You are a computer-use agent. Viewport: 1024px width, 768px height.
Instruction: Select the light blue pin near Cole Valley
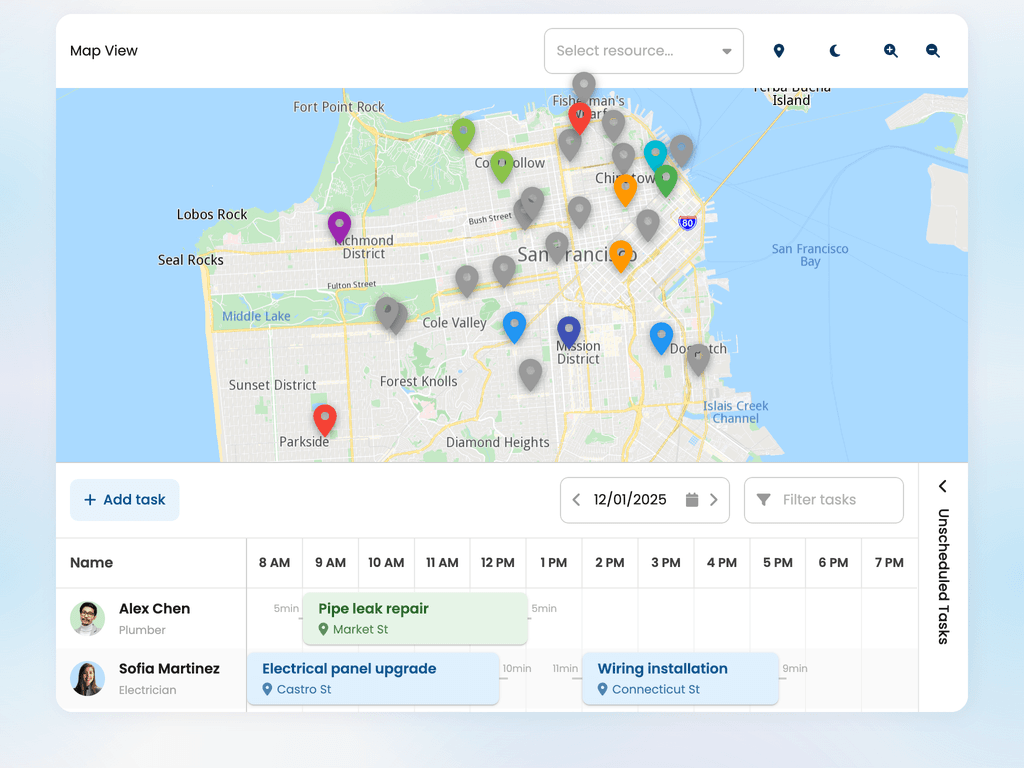pos(514,327)
